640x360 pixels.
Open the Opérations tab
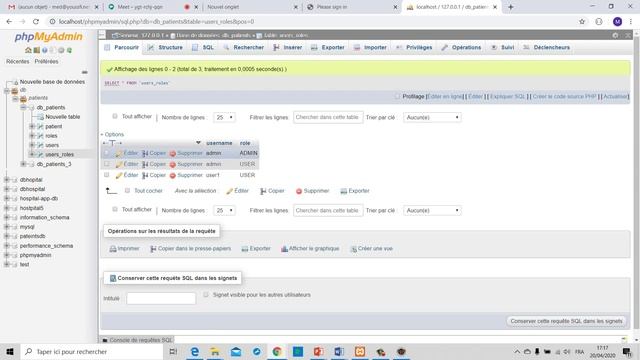pos(461,48)
